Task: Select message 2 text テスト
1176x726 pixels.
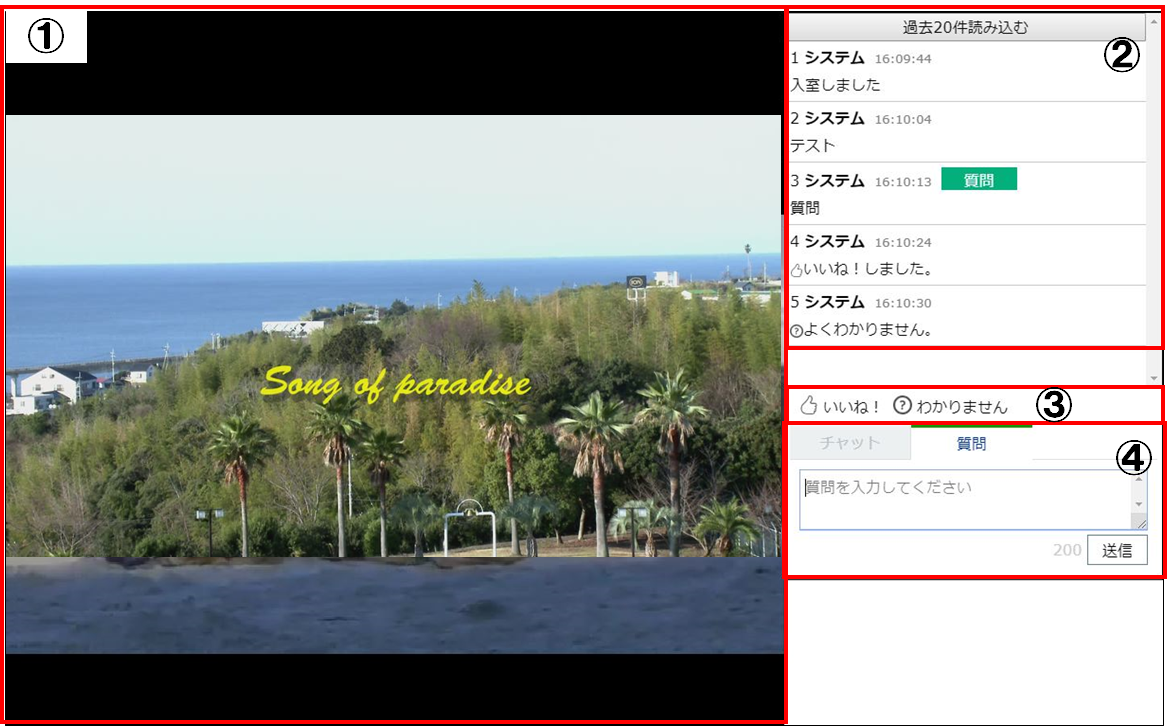Action: click(x=813, y=146)
